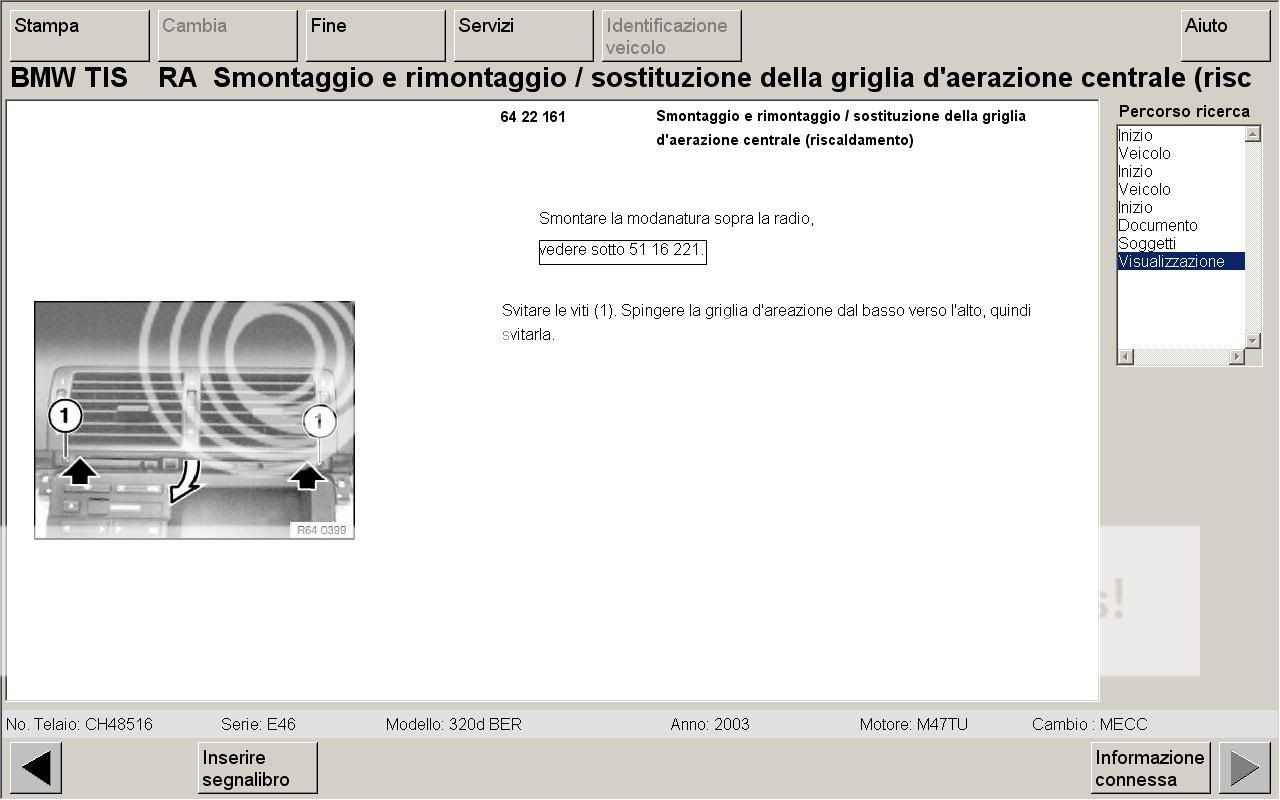Image resolution: width=1280 pixels, height=800 pixels.
Task: Select the first Inizio path entry
Action: [x=1135, y=136]
